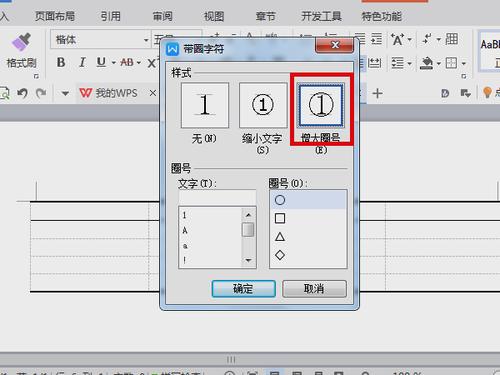Add new document tab with plus icon
The height and width of the screenshot is (375, 500).
(377, 93)
